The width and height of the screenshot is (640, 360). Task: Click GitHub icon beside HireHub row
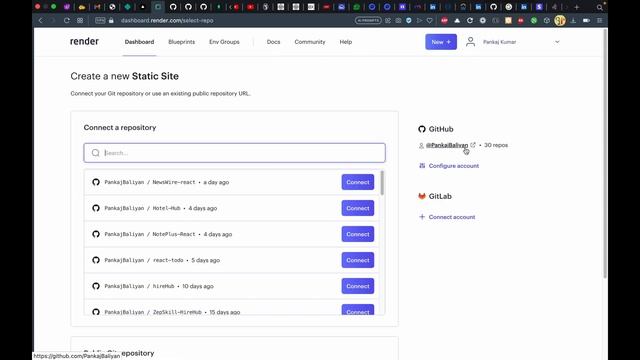pyautogui.click(x=96, y=286)
